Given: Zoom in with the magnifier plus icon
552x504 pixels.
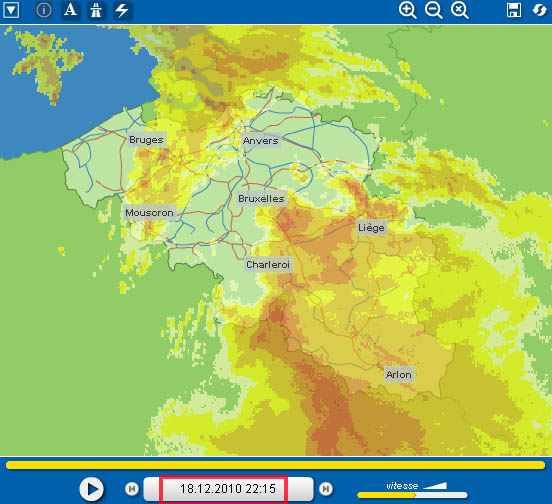Looking at the screenshot, I should point(407,10).
